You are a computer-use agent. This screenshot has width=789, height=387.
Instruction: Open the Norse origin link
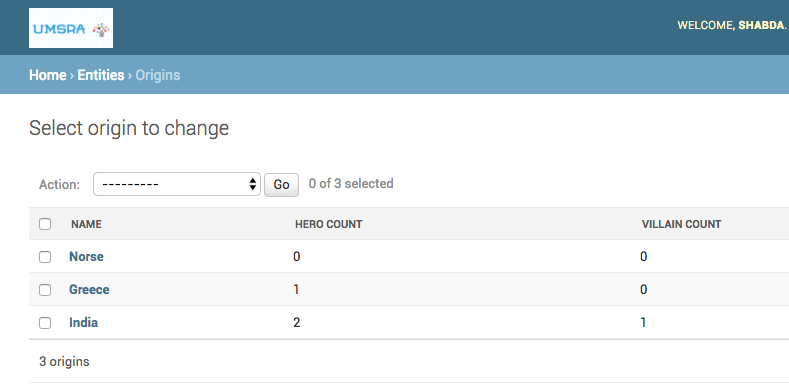point(87,257)
